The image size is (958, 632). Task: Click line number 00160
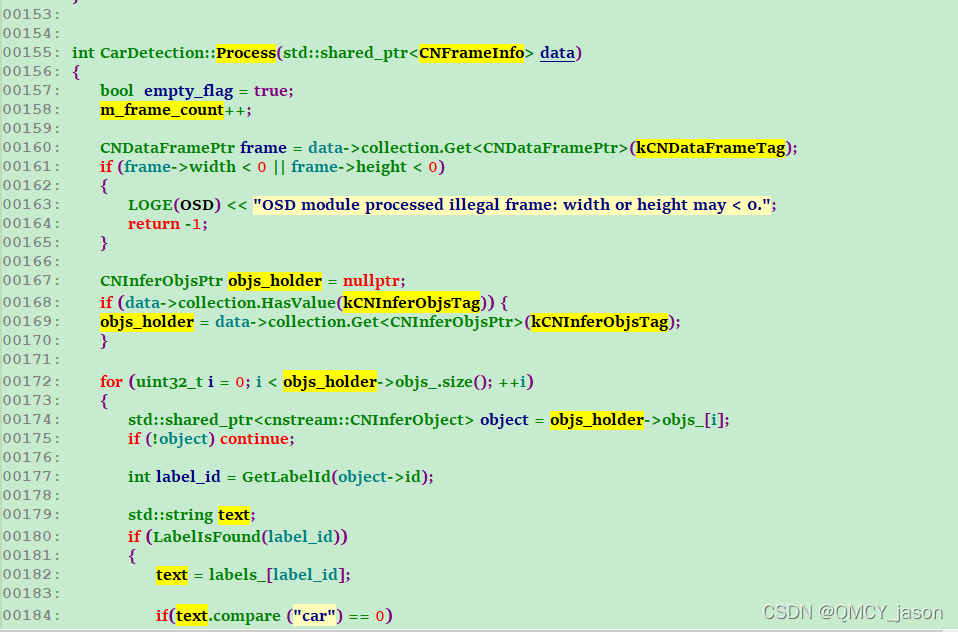31,147
